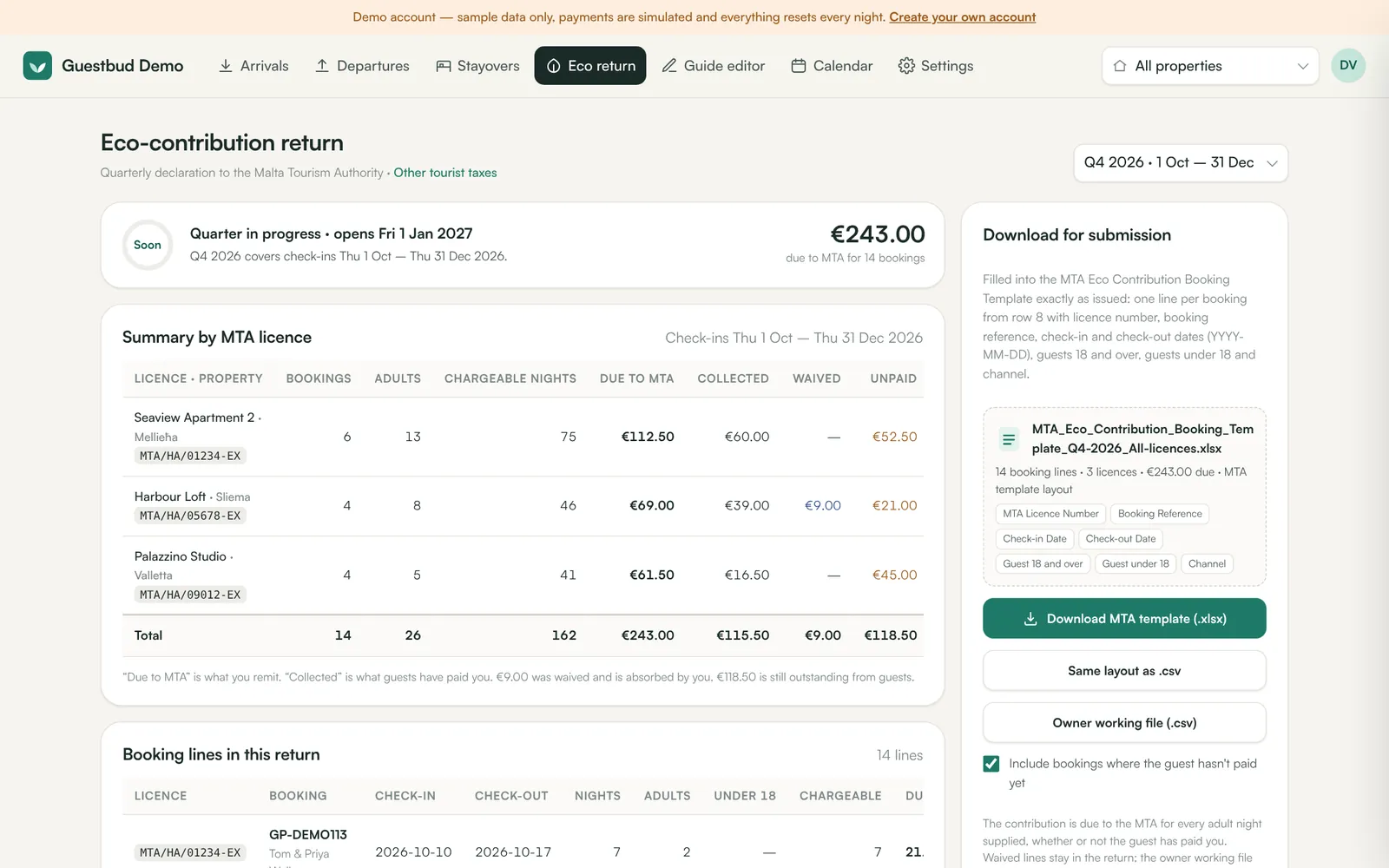
Task: Click the MTA/HA/05678-EX licence tag for Harbour Loft
Action: pos(190,516)
